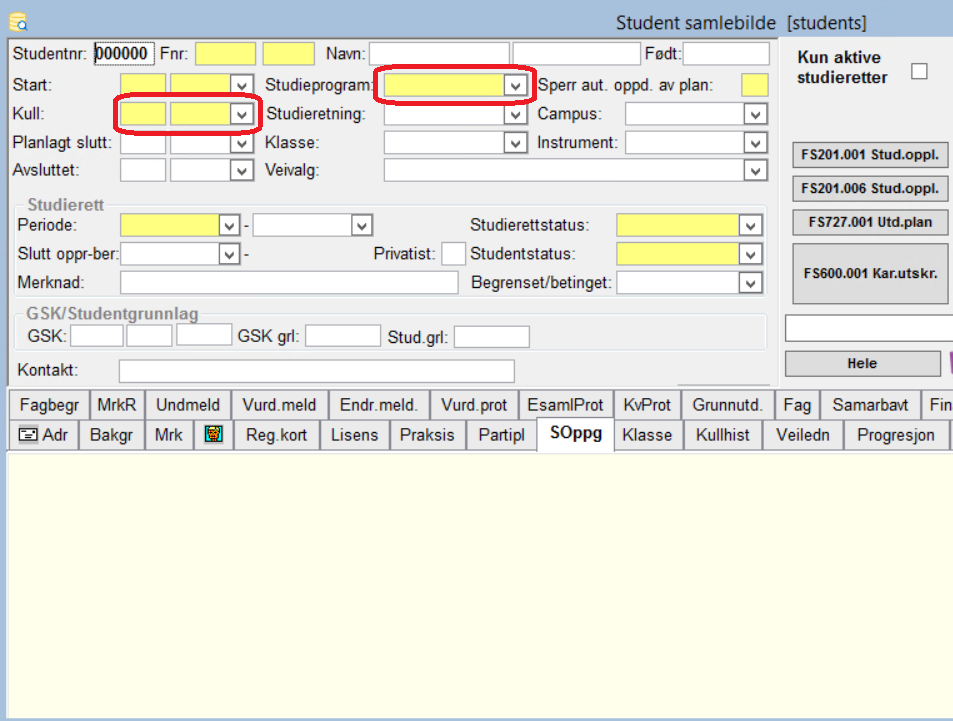Expand the Begrenset/betinget dropdown
The height and width of the screenshot is (721, 953).
point(750,283)
